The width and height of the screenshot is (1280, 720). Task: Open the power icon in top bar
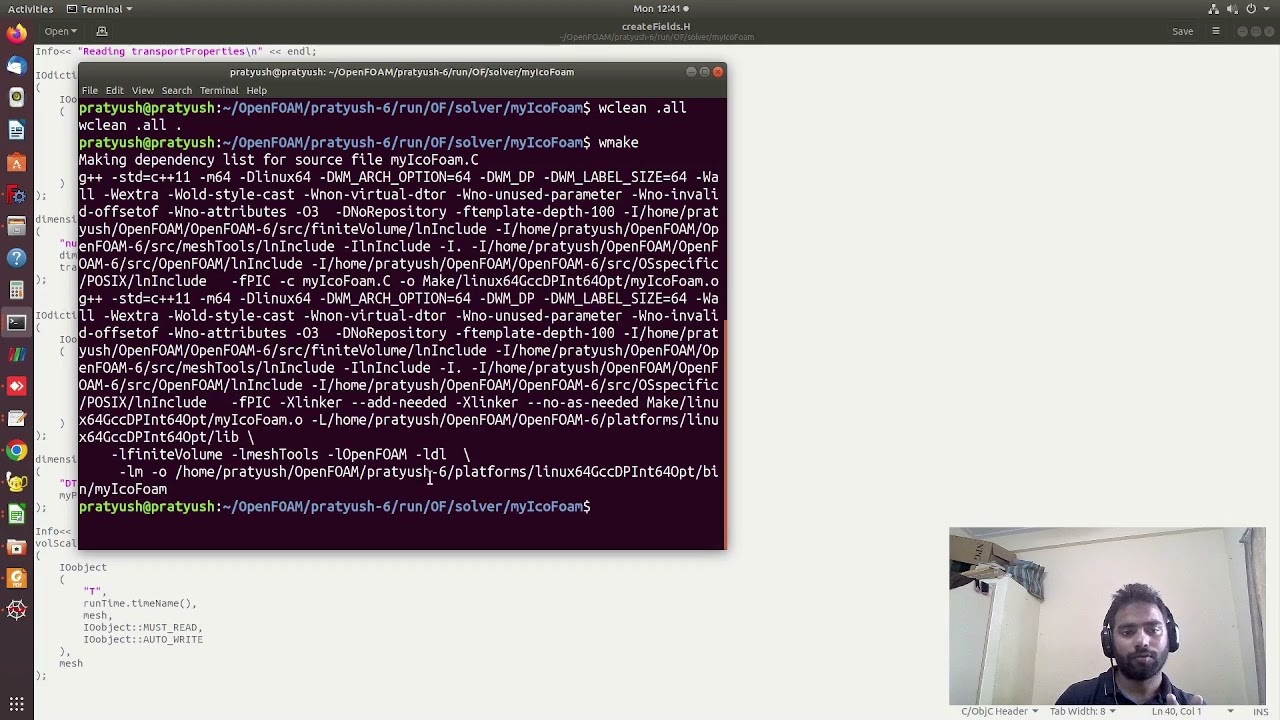click(1251, 9)
